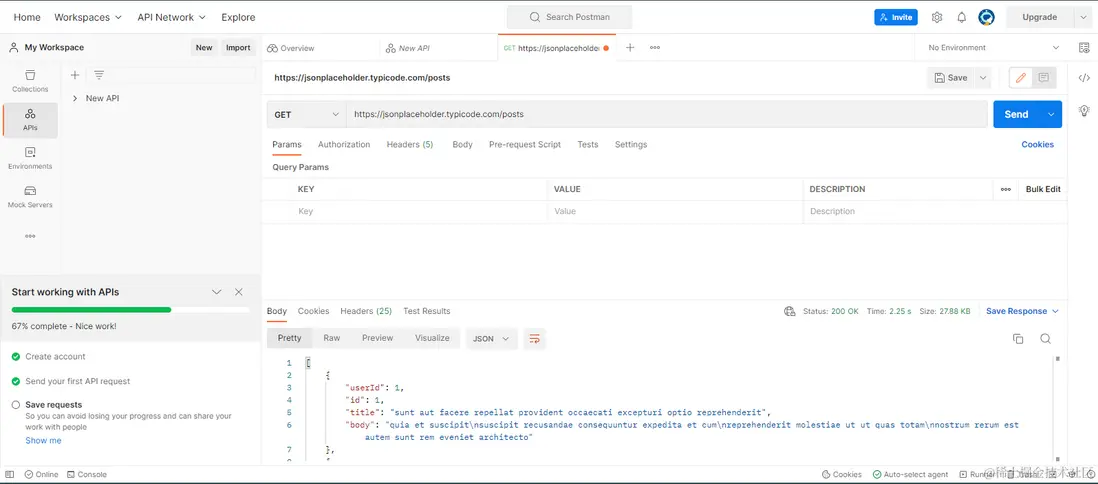Toggle line wrap icon in response toolbar
This screenshot has height=484, width=1098.
click(534, 339)
